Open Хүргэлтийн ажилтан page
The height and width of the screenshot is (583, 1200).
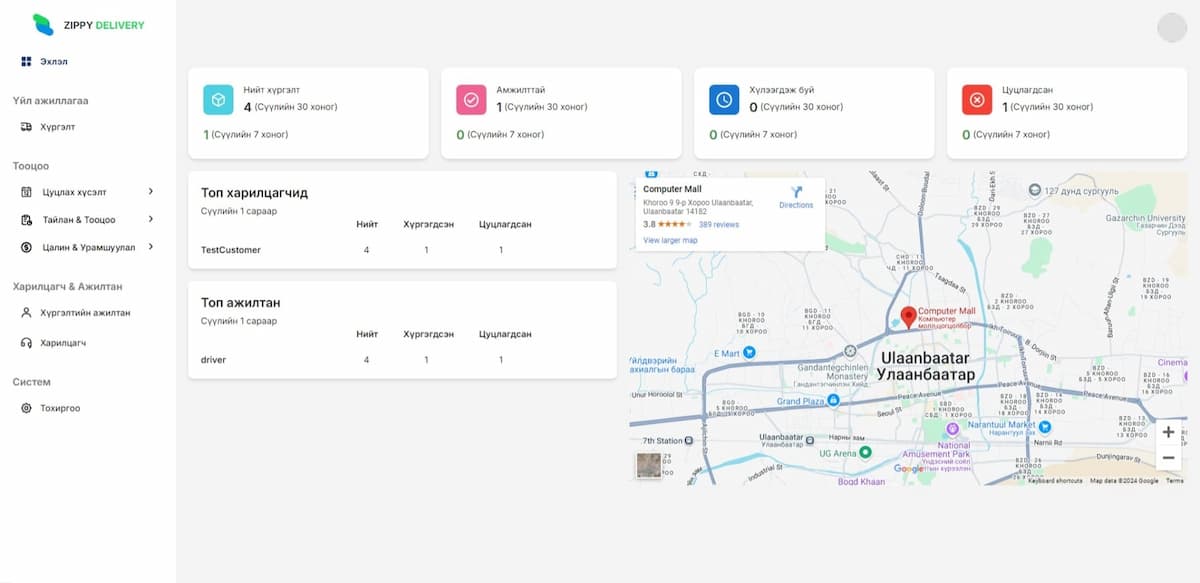(84, 313)
